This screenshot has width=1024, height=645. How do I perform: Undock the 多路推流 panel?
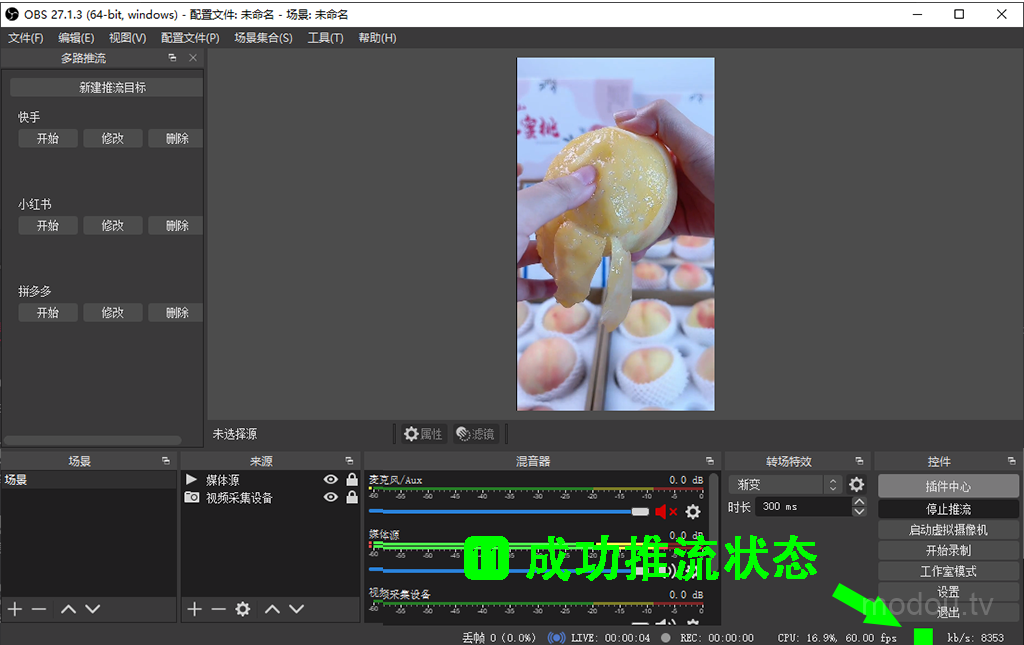pyautogui.click(x=172, y=58)
